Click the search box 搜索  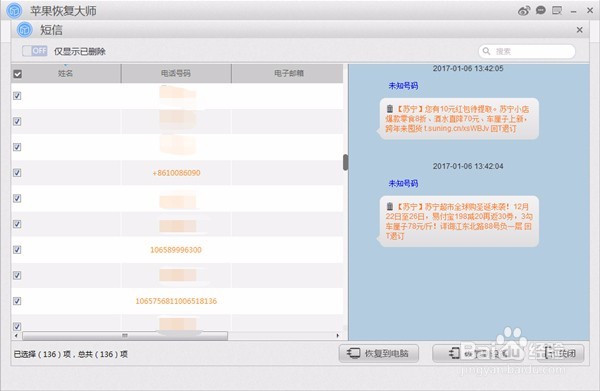[527, 51]
